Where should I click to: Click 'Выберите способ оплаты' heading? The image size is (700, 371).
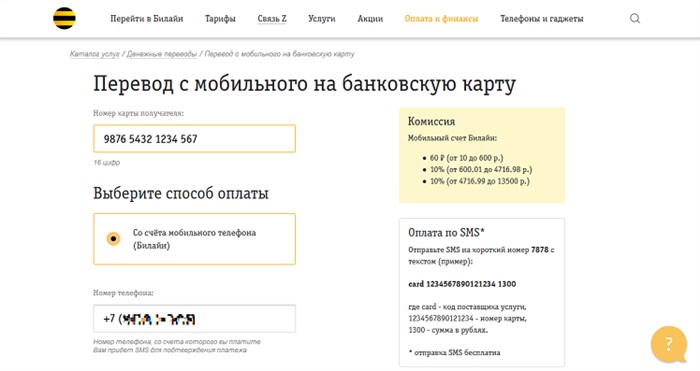(x=181, y=194)
